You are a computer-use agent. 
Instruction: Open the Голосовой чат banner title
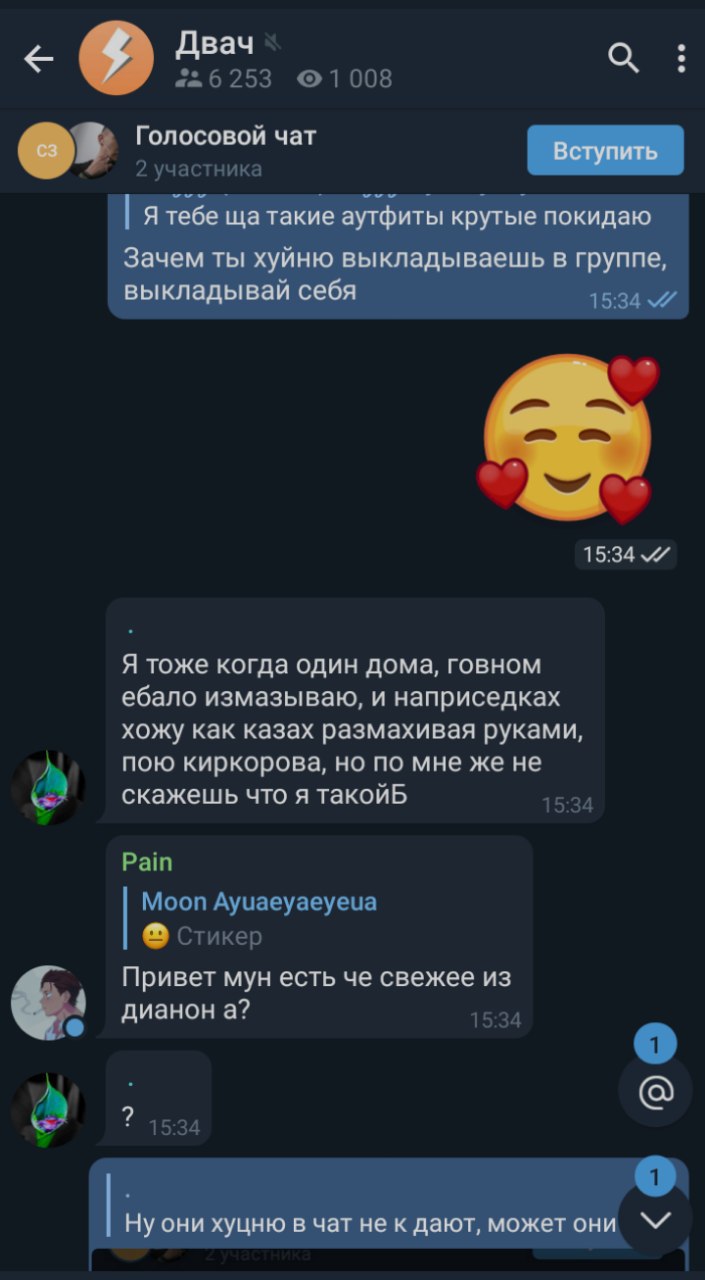click(x=226, y=136)
